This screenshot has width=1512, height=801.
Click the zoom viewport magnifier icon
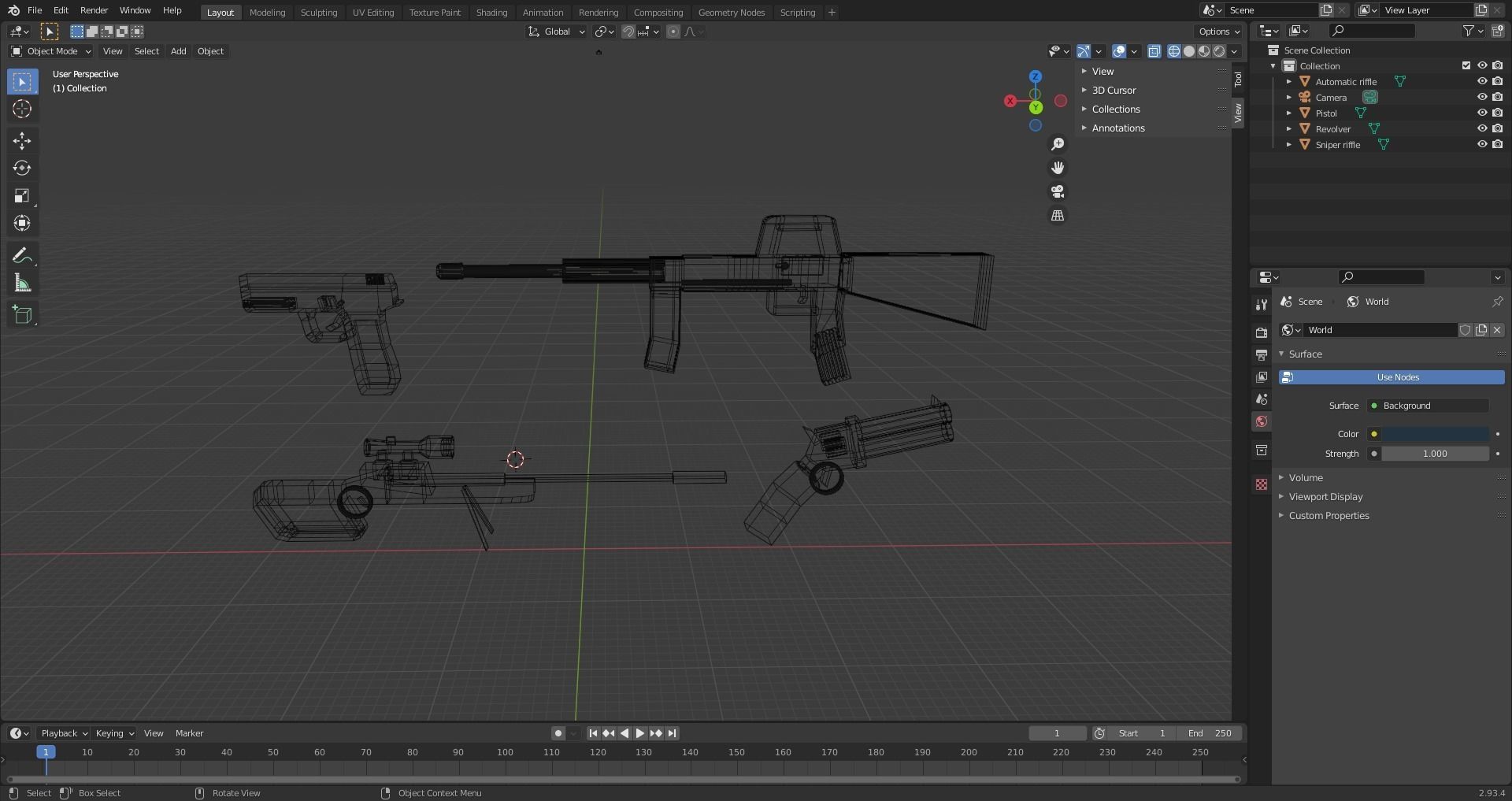click(1058, 144)
